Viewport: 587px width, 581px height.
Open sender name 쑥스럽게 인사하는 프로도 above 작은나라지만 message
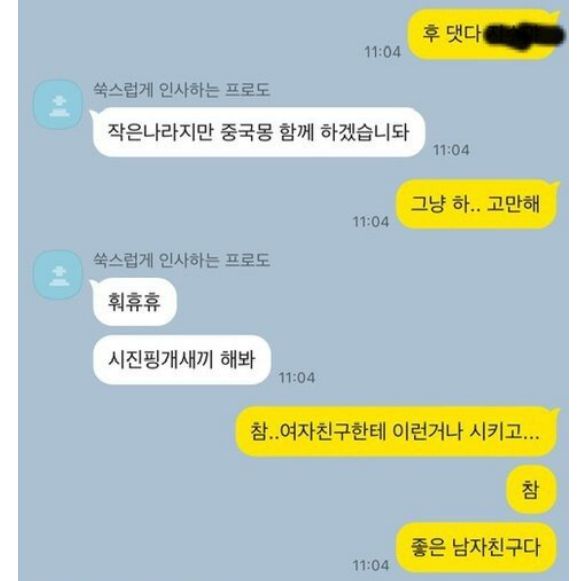182,89
